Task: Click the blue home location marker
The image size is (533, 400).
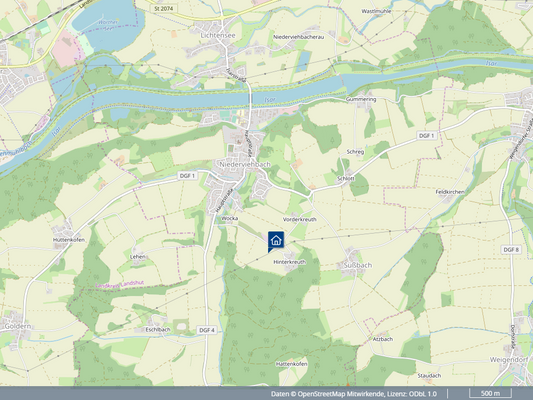Action: (x=276, y=241)
